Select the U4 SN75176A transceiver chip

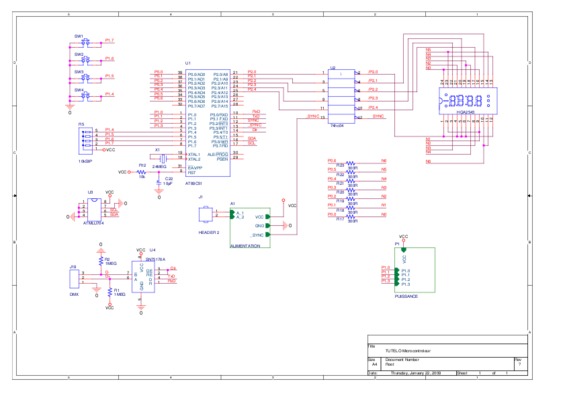(143, 277)
